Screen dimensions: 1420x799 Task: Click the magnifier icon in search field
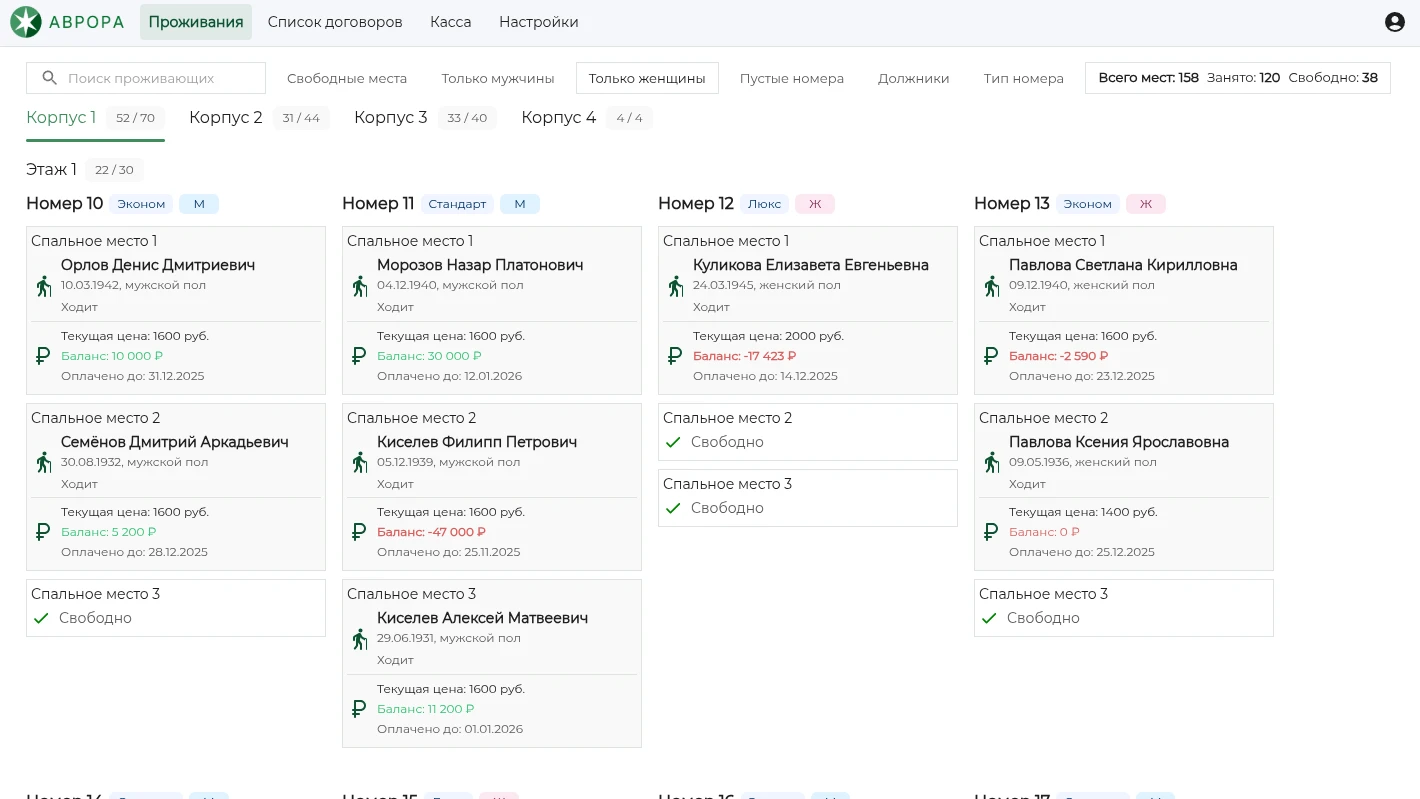(x=49, y=78)
